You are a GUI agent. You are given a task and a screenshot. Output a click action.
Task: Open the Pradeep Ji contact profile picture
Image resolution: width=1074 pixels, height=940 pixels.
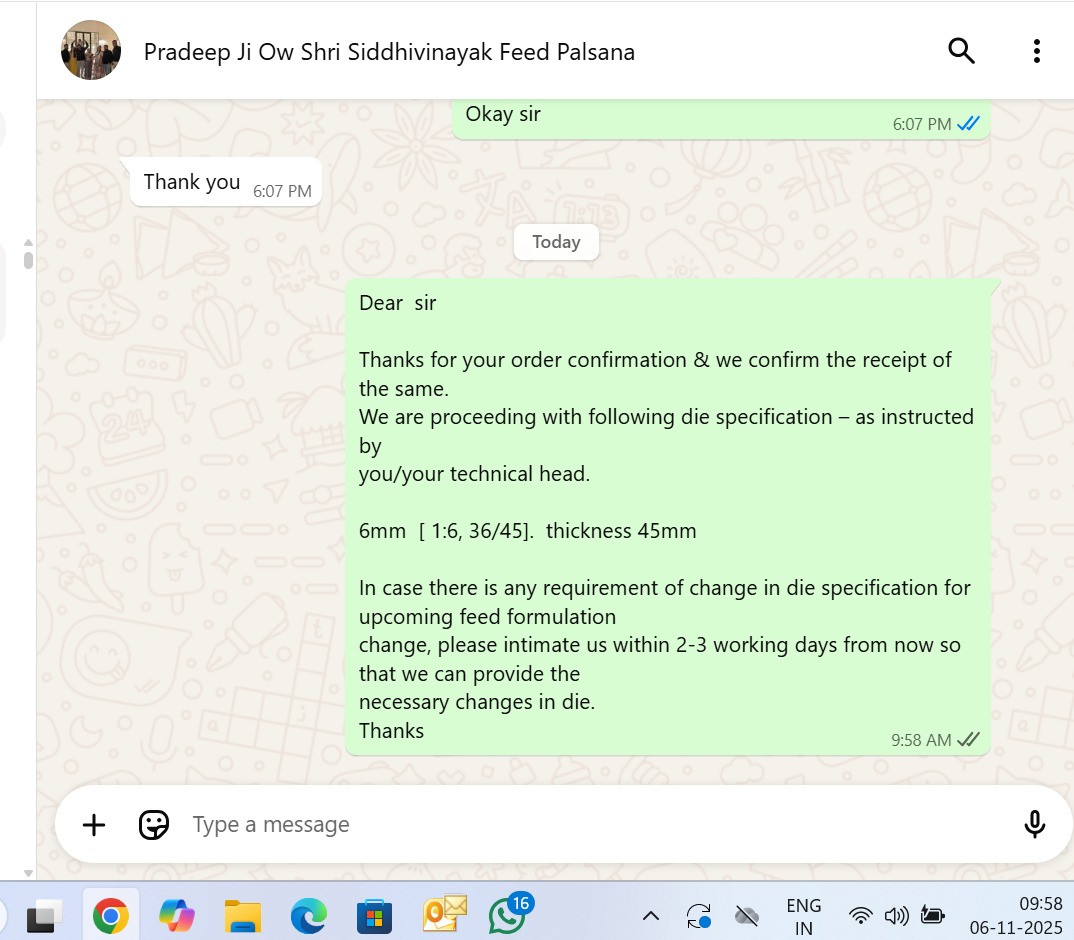91,50
